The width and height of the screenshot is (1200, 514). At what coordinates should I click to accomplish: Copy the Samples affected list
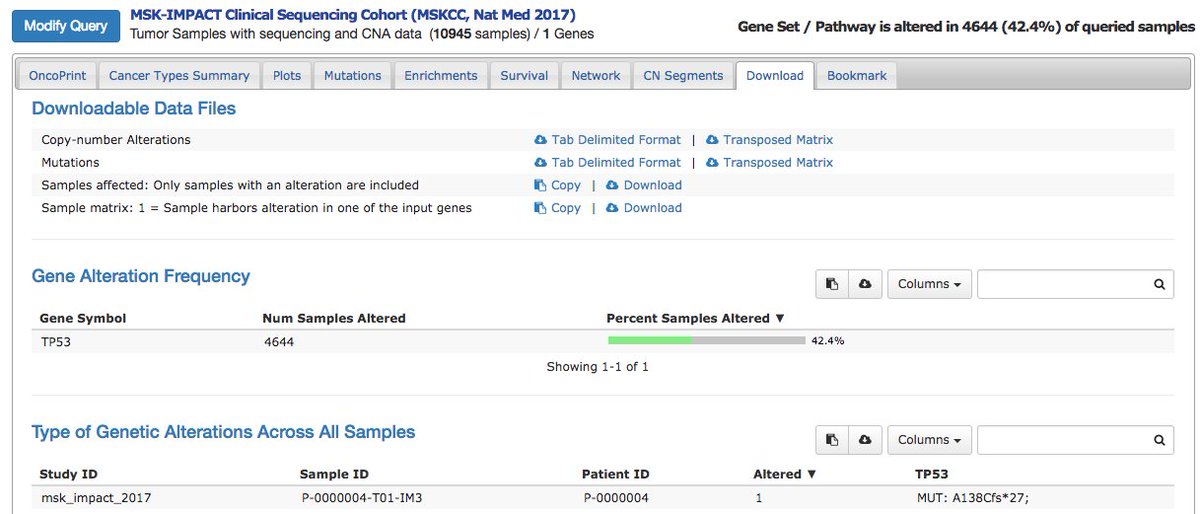point(558,185)
